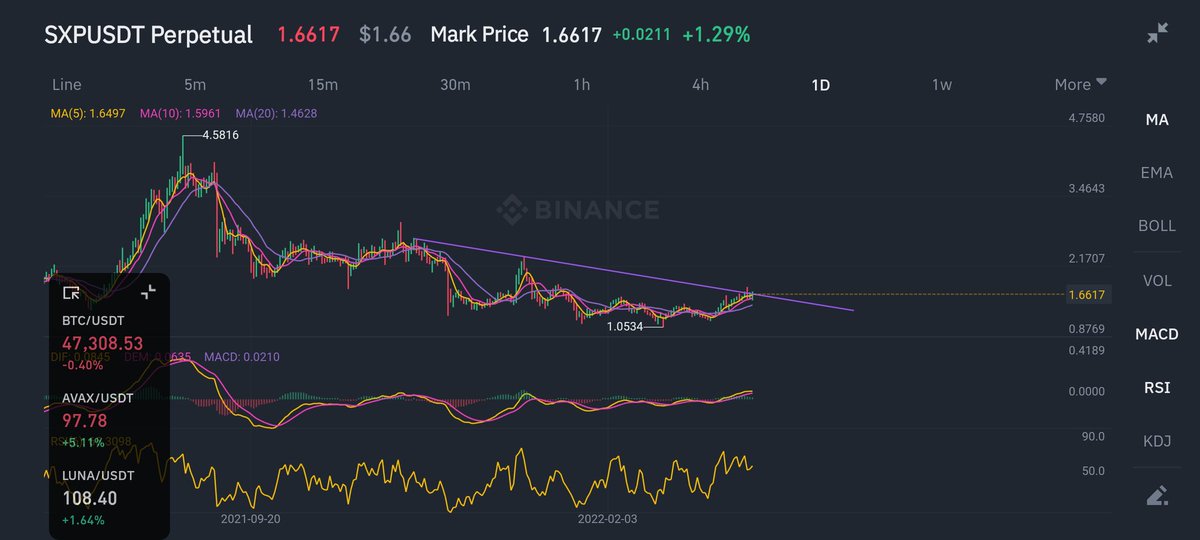Click the 2021-09-20 date label
1200x540 pixels.
click(x=250, y=519)
